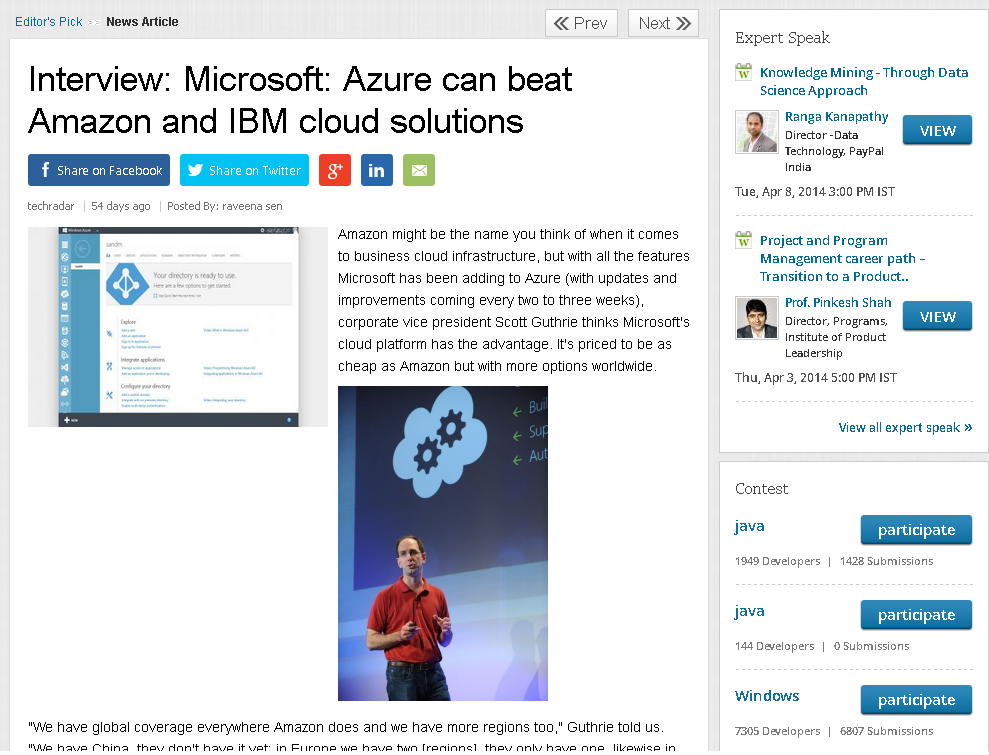
Task: Click Scott Guthrie presentation photo
Action: coord(443,543)
